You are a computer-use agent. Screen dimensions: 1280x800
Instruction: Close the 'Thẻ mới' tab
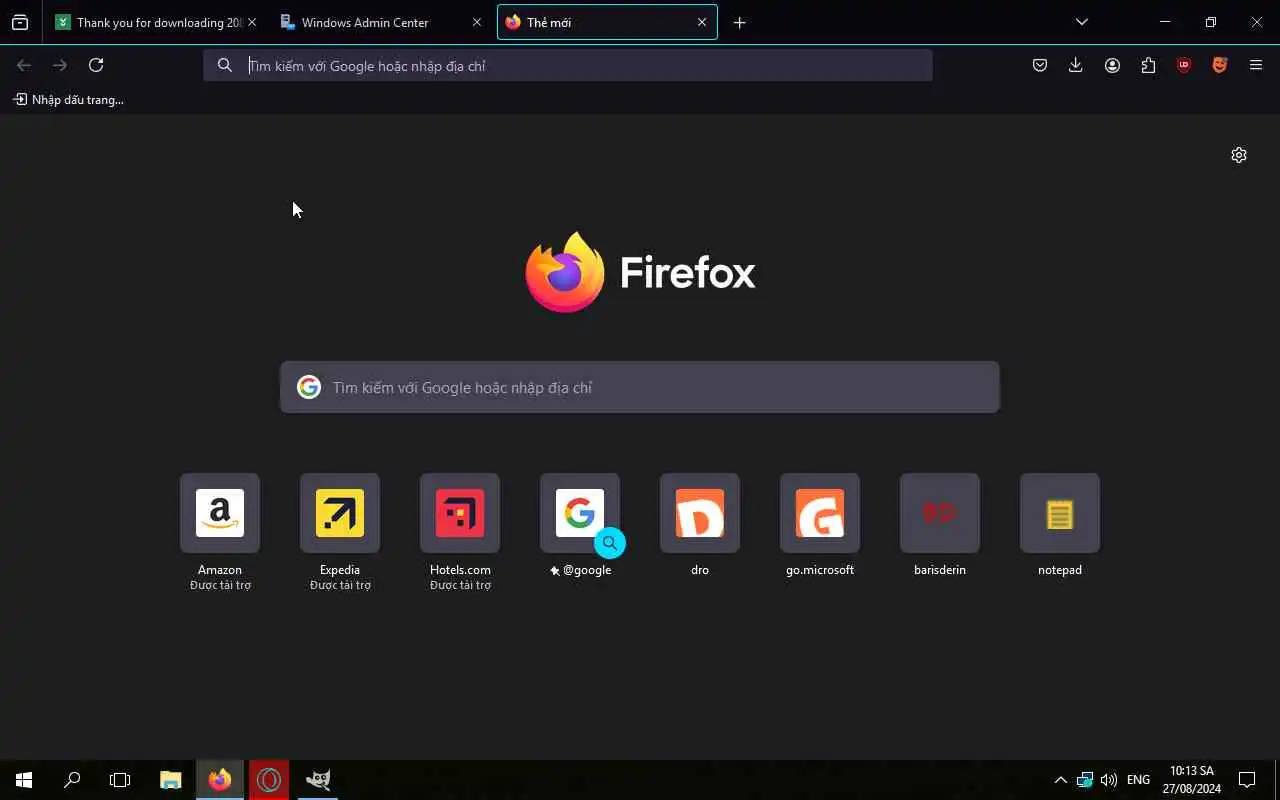pyautogui.click(x=701, y=22)
